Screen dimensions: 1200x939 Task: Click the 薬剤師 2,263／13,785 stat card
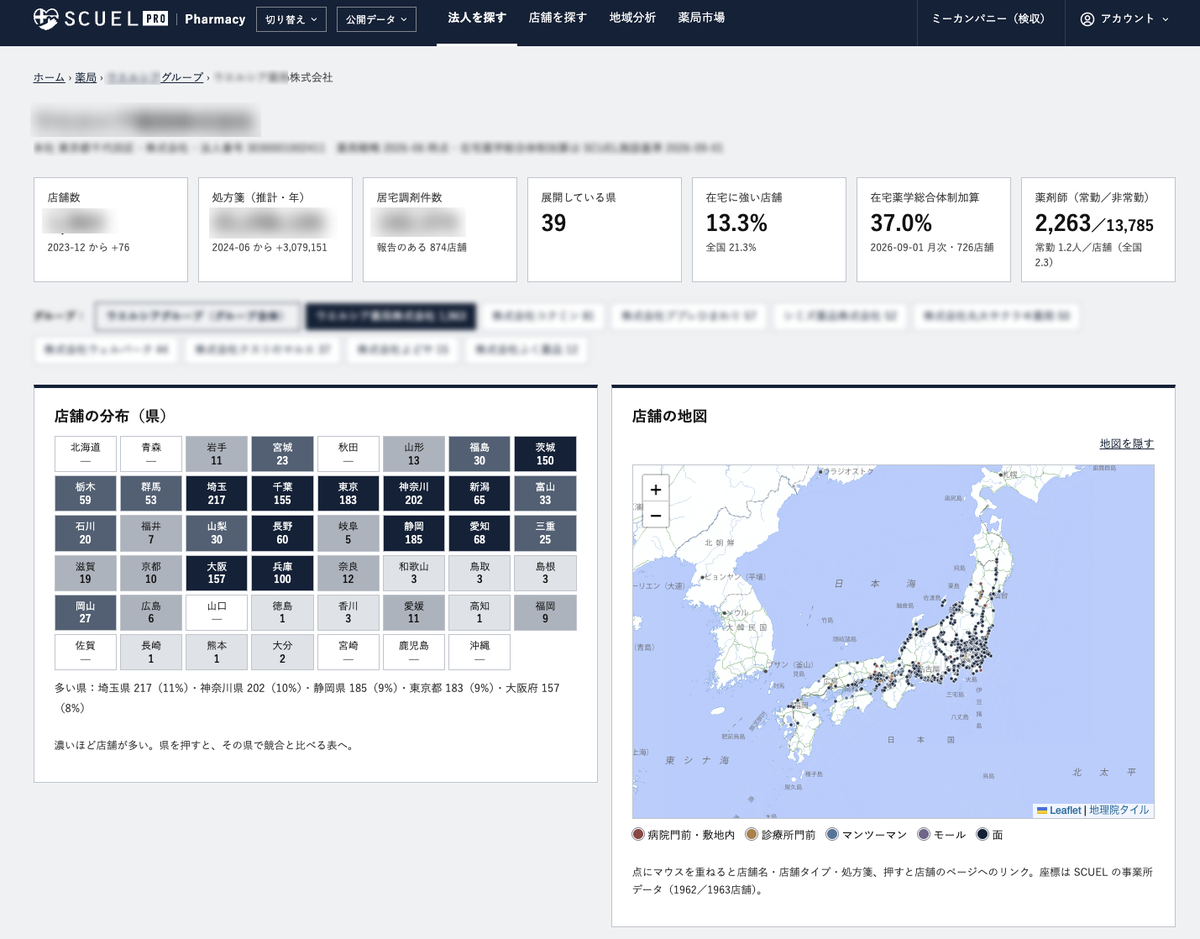[1098, 230]
